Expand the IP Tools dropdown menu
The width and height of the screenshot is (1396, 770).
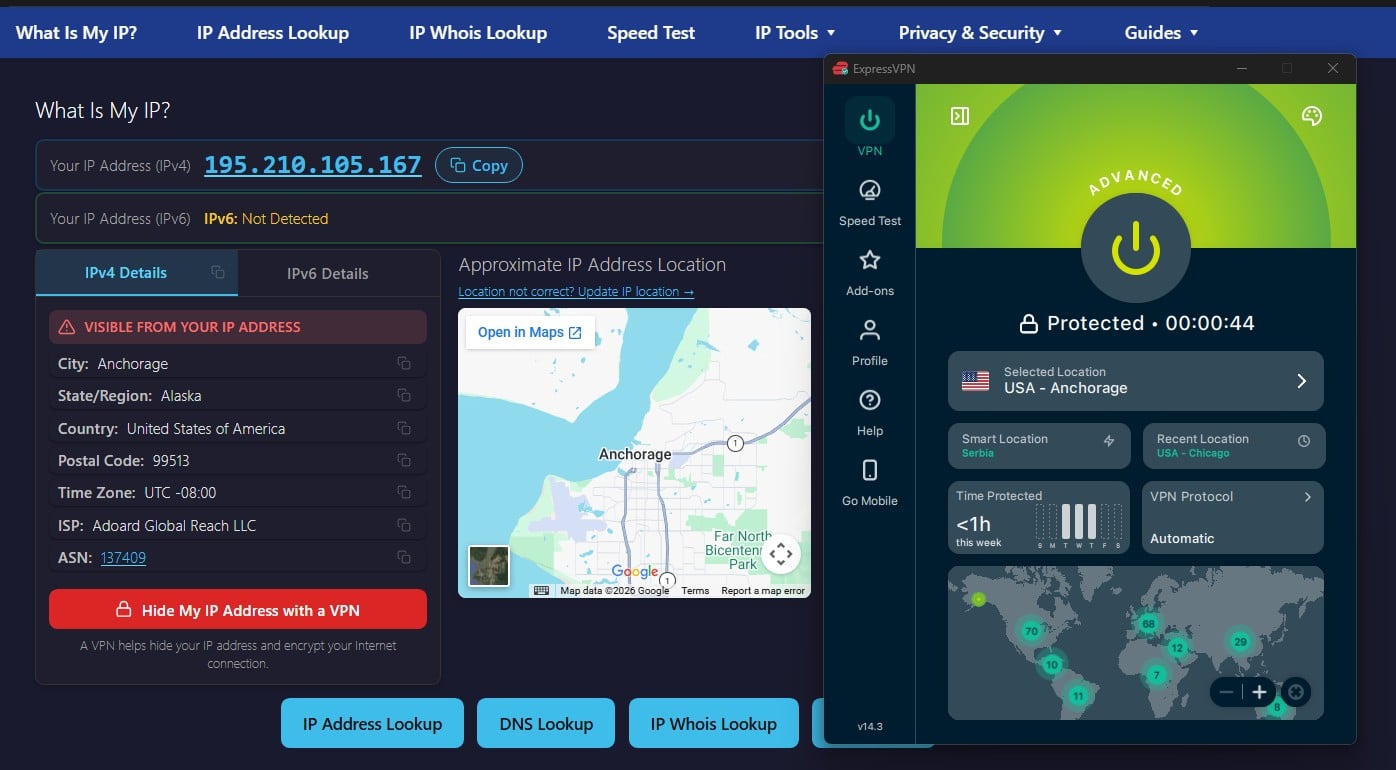point(795,32)
